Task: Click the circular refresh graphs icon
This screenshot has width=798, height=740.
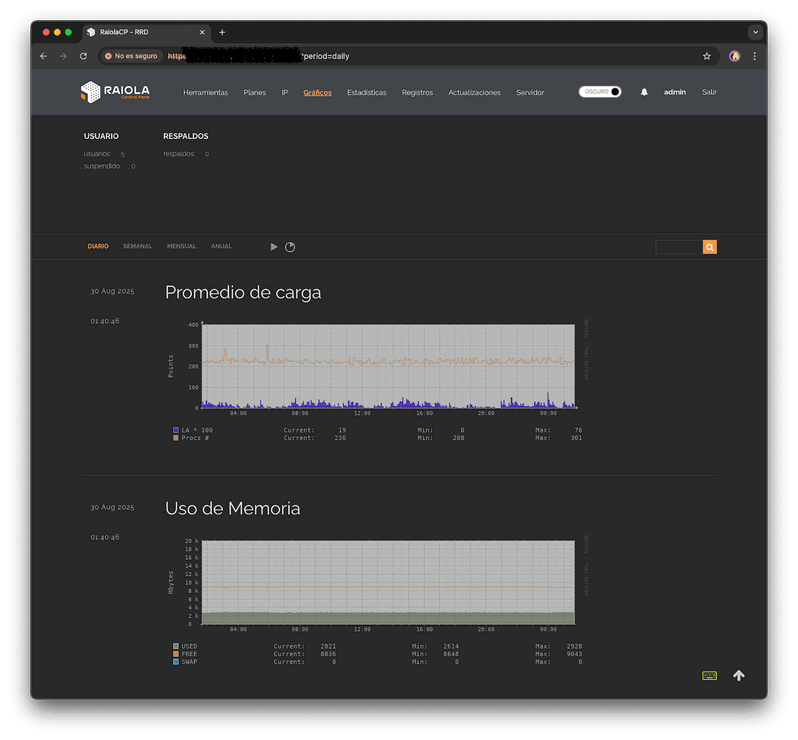Action: coord(290,247)
